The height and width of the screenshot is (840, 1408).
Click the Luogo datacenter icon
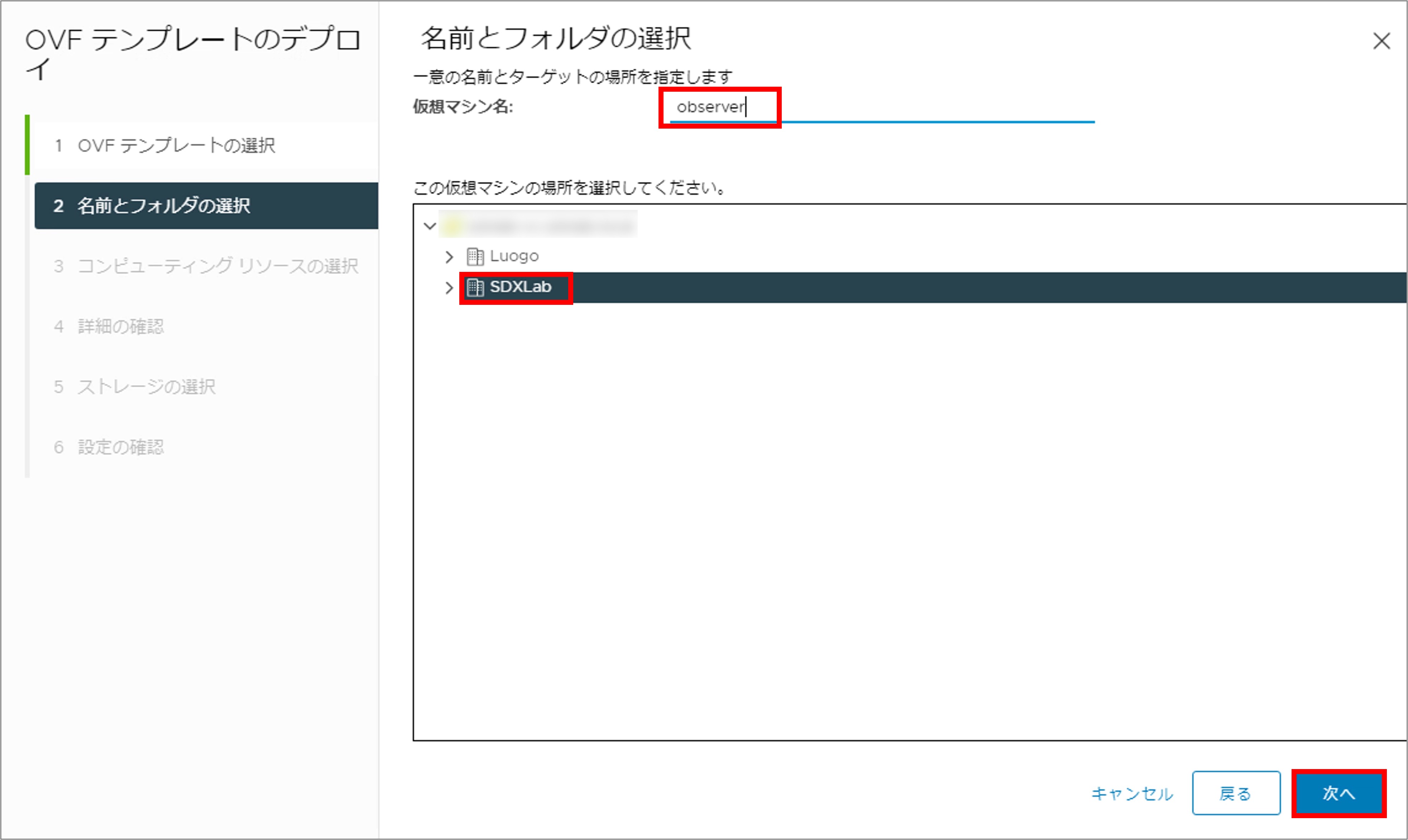click(475, 257)
